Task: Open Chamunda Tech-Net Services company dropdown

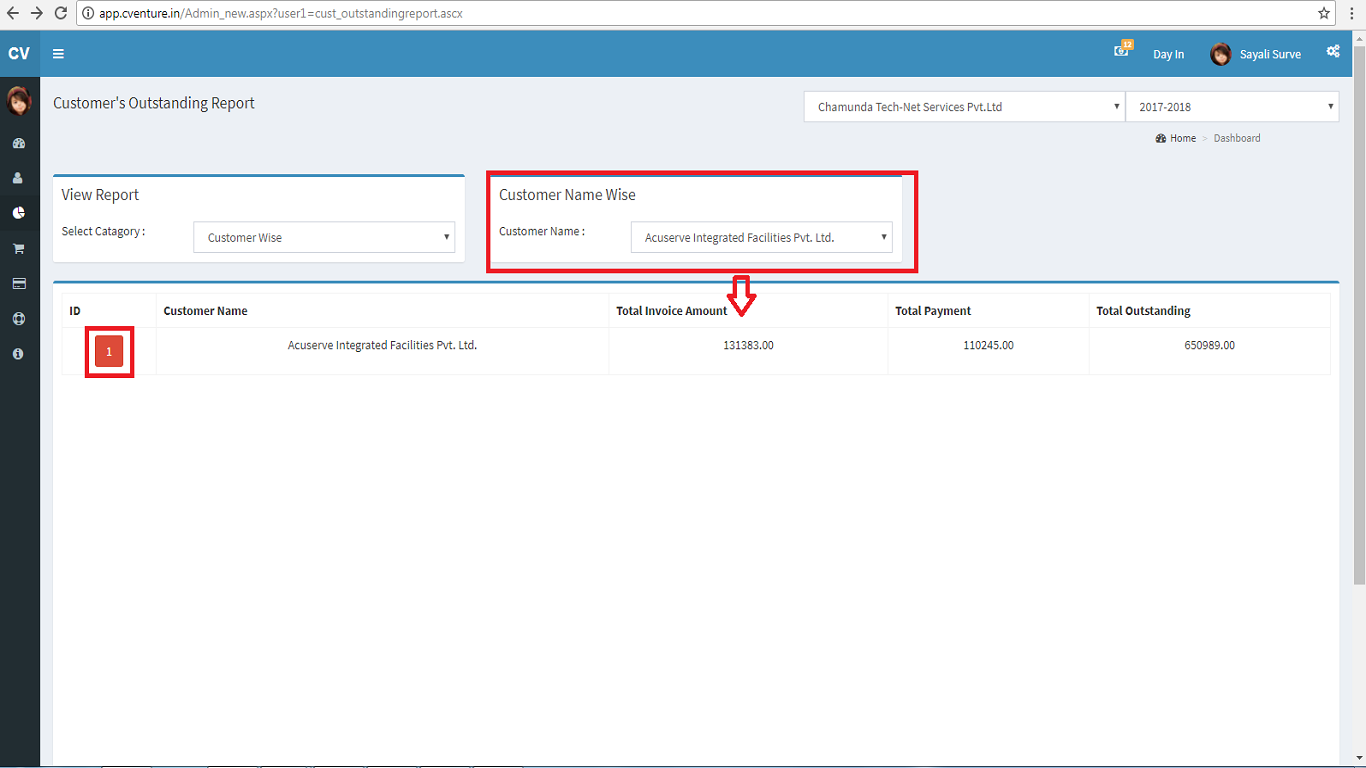Action: click(964, 107)
